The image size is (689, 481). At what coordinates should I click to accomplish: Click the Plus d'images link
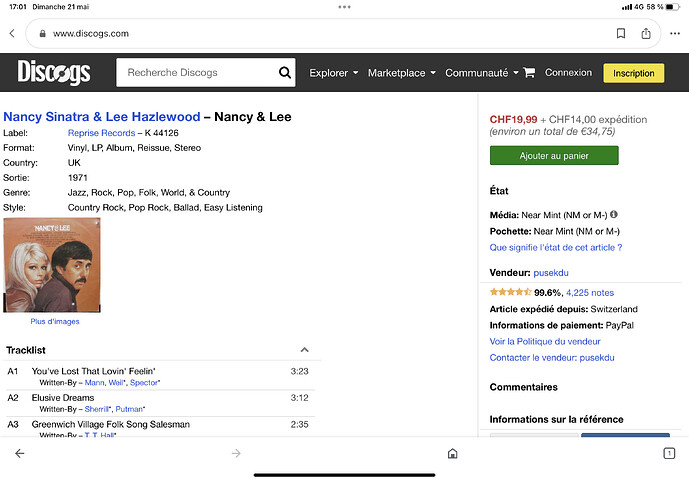point(55,322)
